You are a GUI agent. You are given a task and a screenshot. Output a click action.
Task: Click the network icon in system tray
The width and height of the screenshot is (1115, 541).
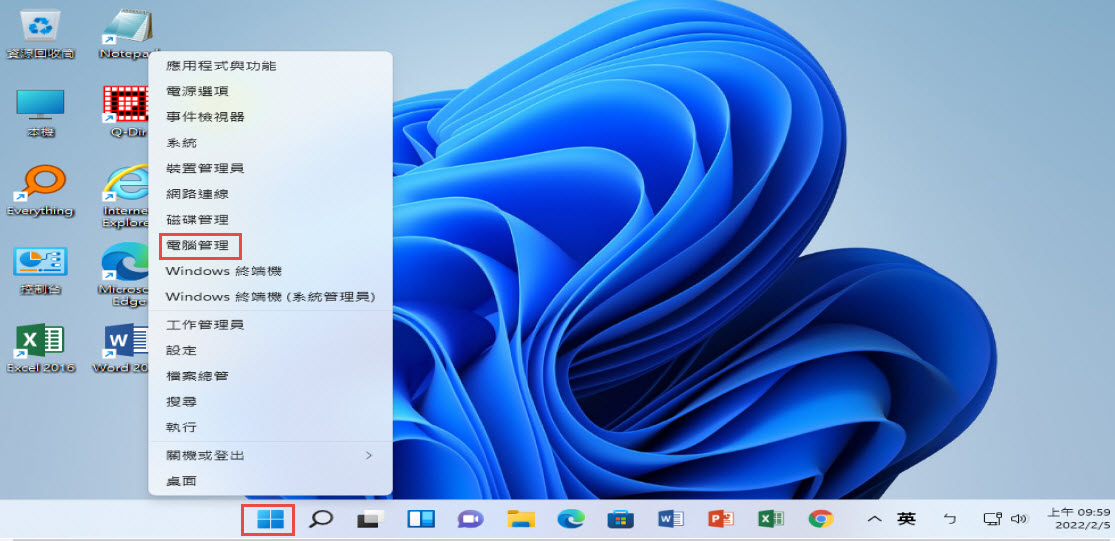(993, 519)
